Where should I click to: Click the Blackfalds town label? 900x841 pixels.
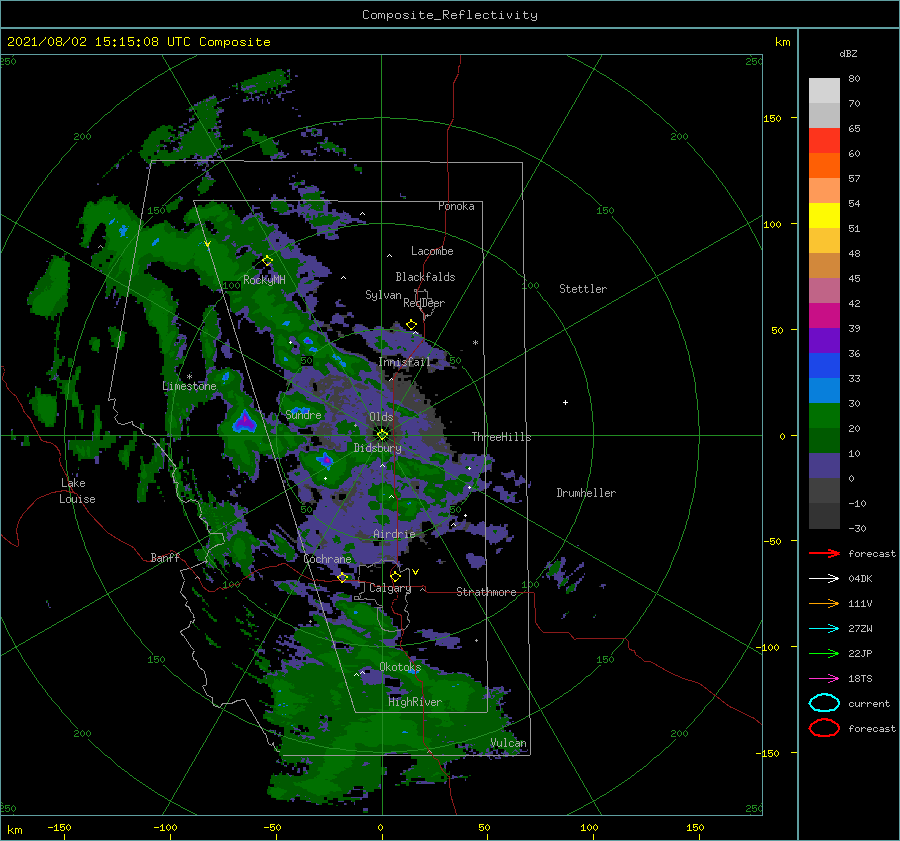click(x=425, y=277)
